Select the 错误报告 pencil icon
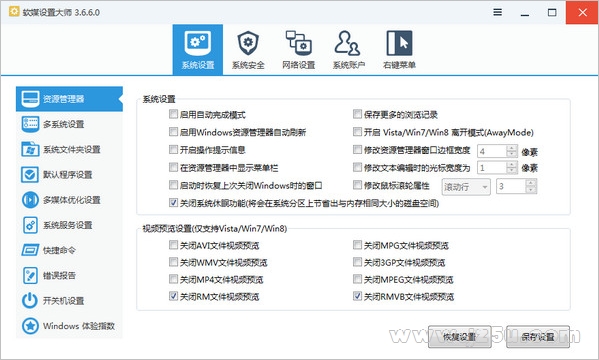The image size is (599, 360). (30, 275)
